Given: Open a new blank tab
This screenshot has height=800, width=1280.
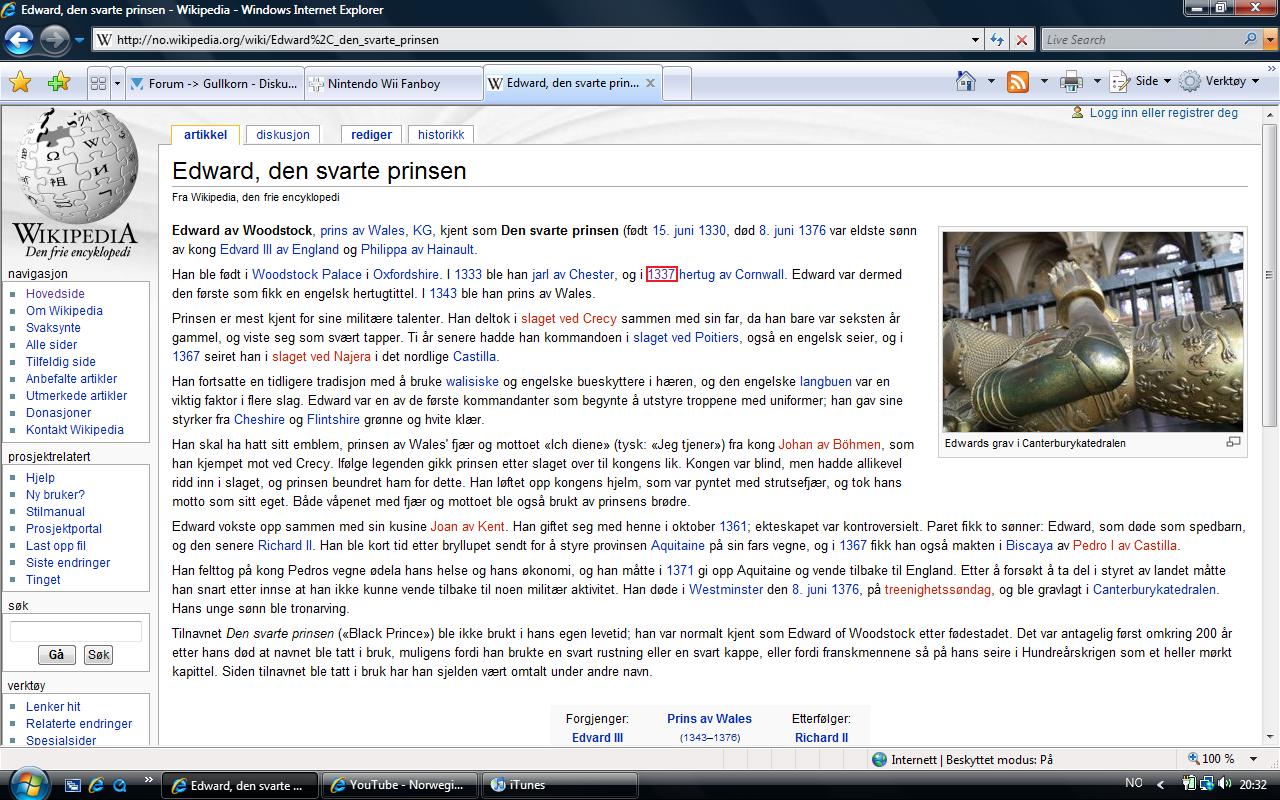Looking at the screenshot, I should point(677,84).
